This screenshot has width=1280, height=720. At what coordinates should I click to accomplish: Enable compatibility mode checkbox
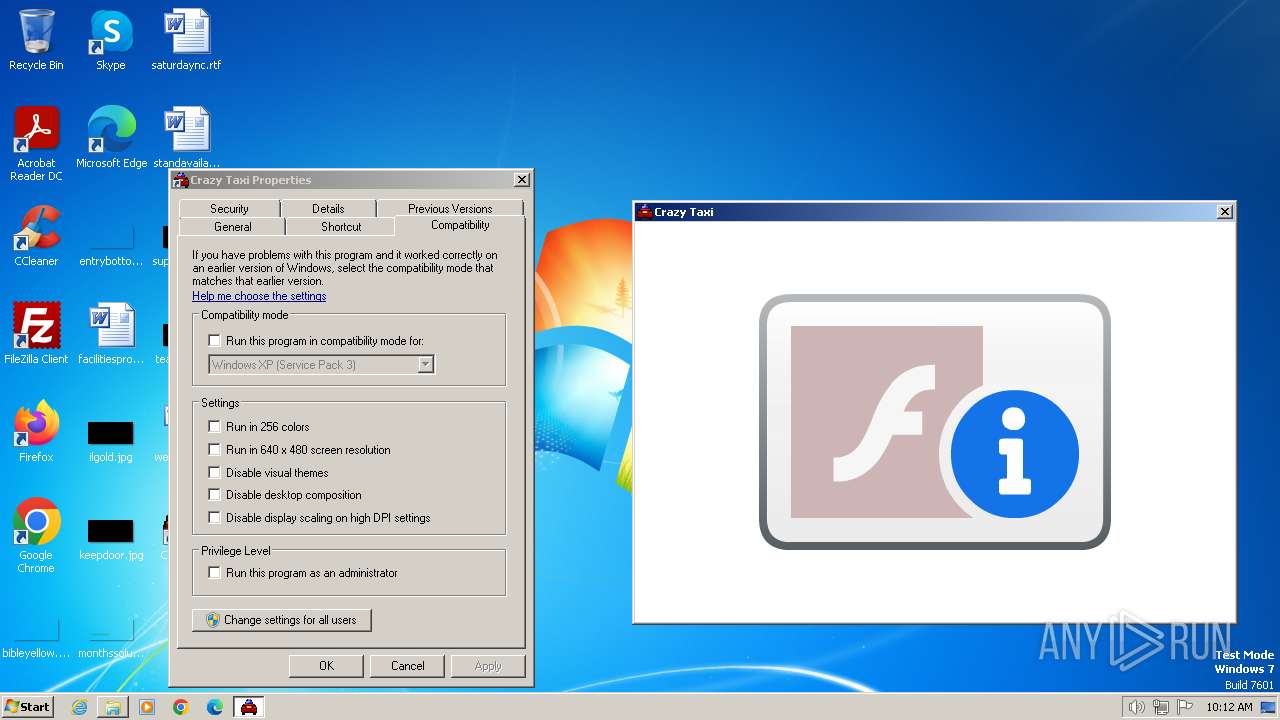point(214,341)
